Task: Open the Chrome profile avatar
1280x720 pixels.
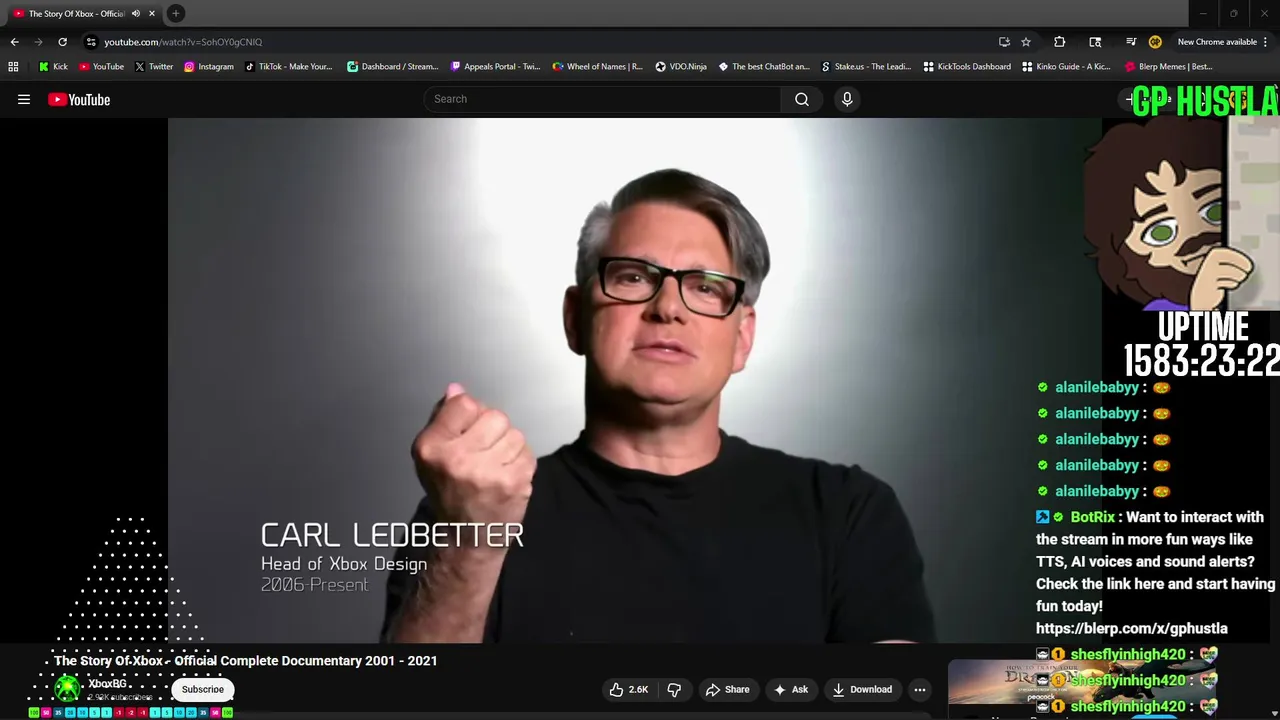Action: point(1155,42)
